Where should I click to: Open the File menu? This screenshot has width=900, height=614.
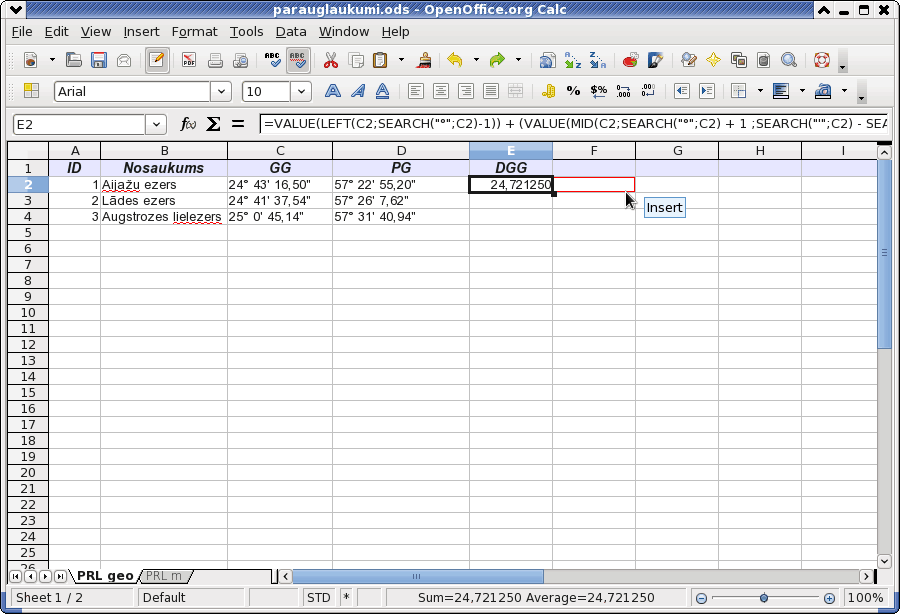(22, 32)
